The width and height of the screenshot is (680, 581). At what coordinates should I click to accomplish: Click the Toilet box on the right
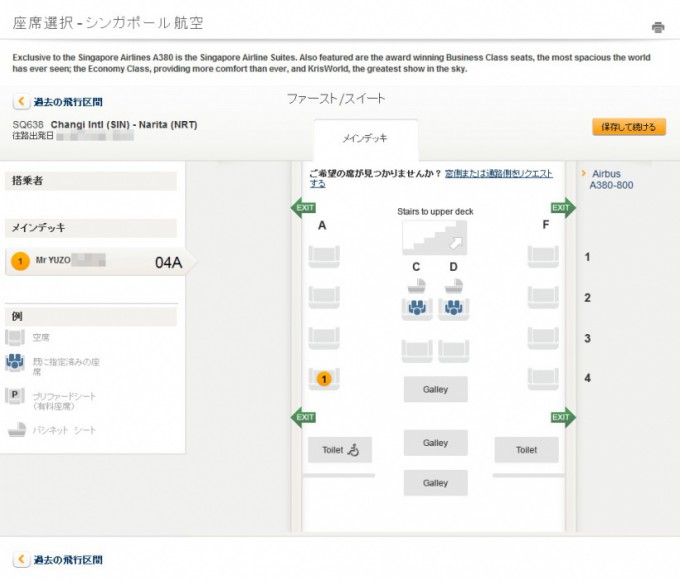(x=526, y=450)
